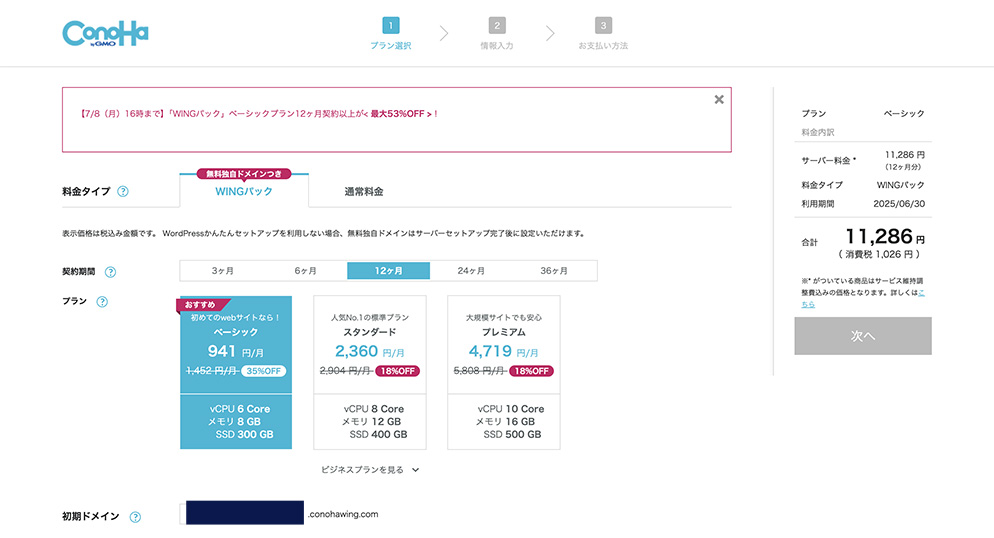Click the total price 11,286 円

[x=886, y=237]
